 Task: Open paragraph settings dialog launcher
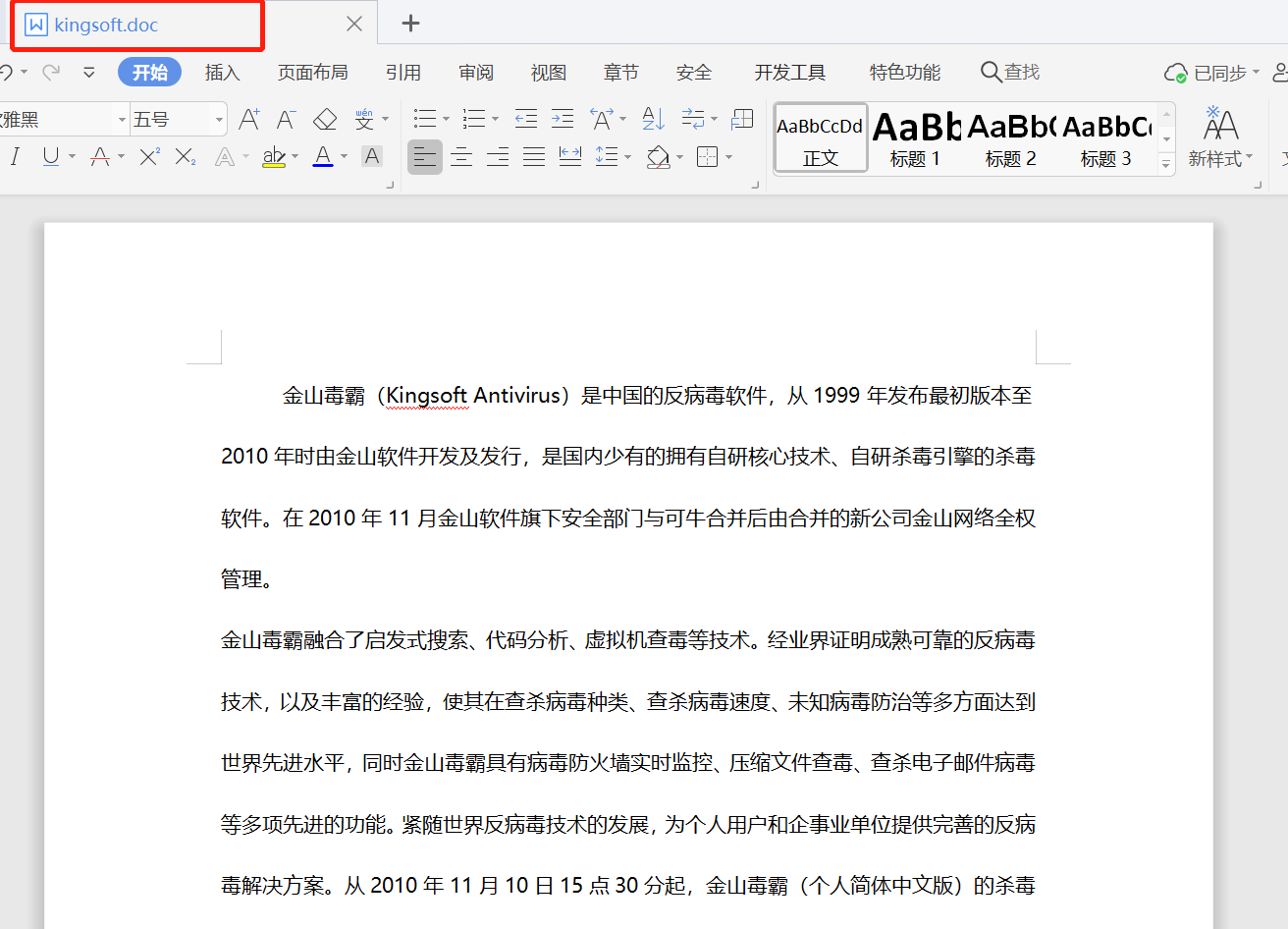tap(755, 184)
